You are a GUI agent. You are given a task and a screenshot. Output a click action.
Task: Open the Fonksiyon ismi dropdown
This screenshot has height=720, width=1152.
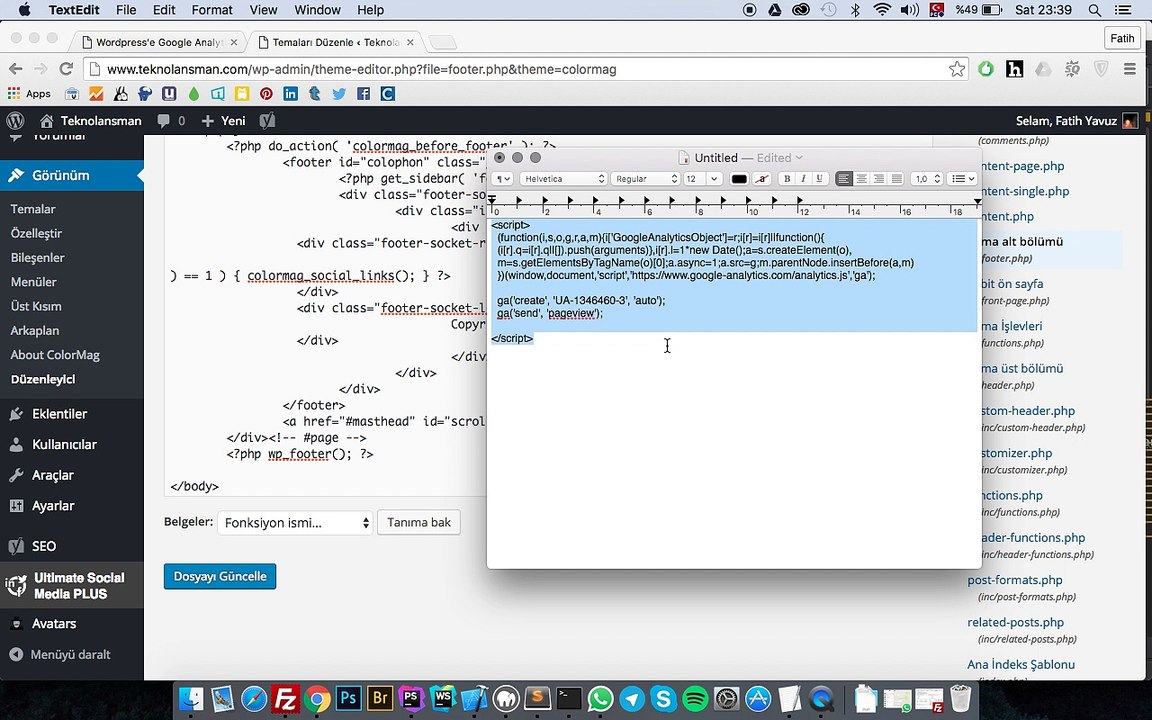pyautogui.click(x=295, y=523)
